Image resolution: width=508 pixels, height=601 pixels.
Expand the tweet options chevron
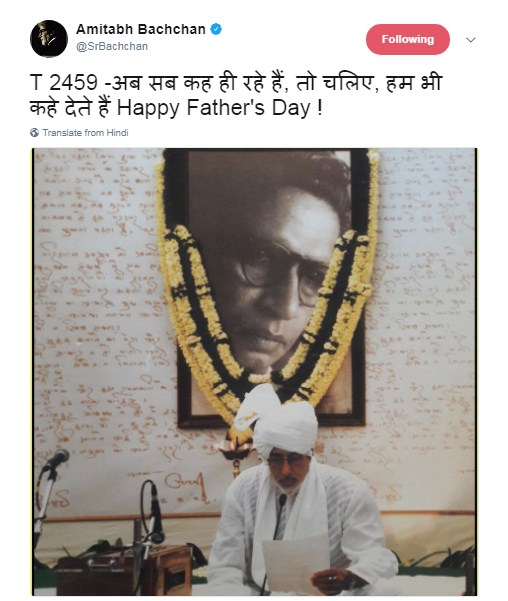(471, 40)
